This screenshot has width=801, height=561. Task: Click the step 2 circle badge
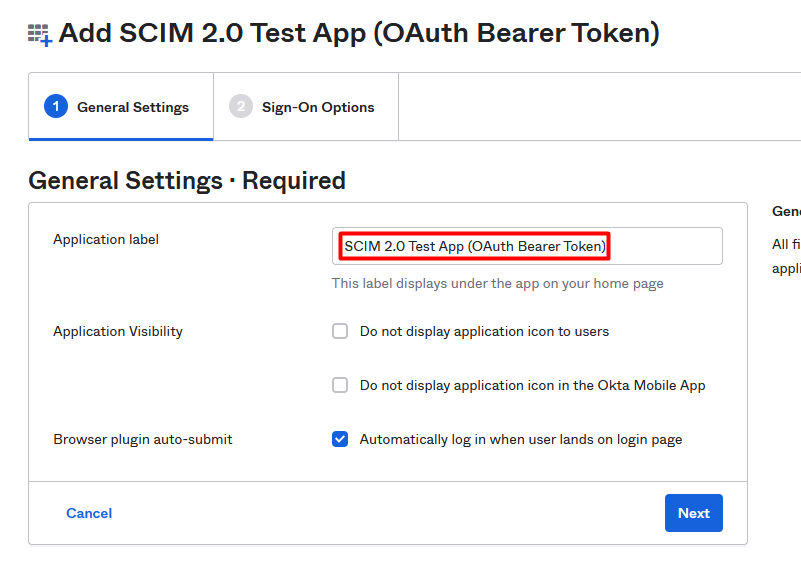pyautogui.click(x=241, y=106)
